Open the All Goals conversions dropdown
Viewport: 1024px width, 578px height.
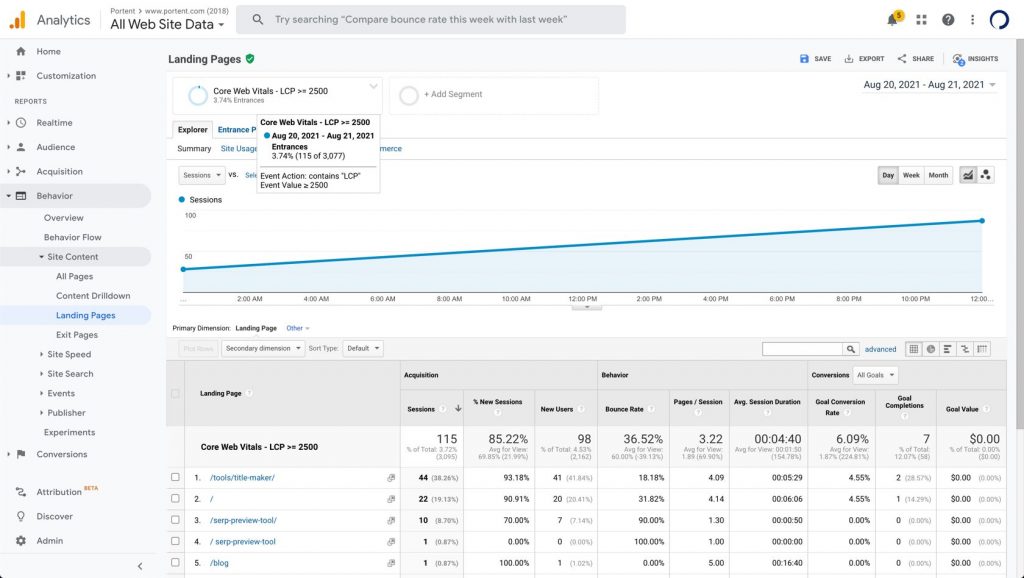tap(875, 376)
